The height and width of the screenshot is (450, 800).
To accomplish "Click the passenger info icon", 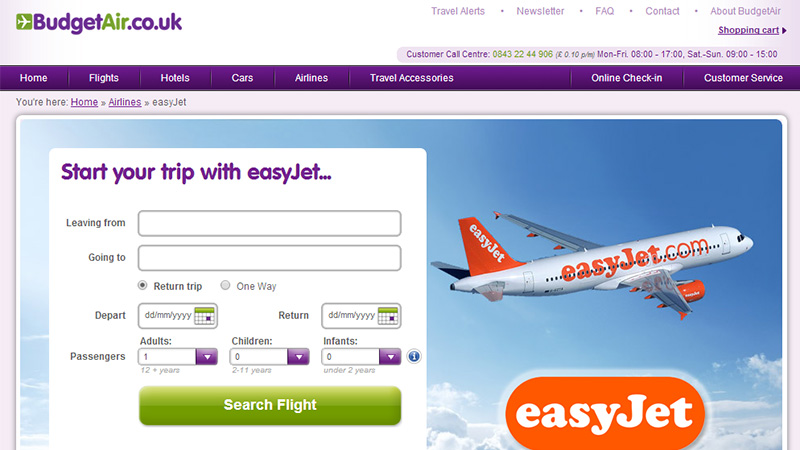I will pos(414,356).
